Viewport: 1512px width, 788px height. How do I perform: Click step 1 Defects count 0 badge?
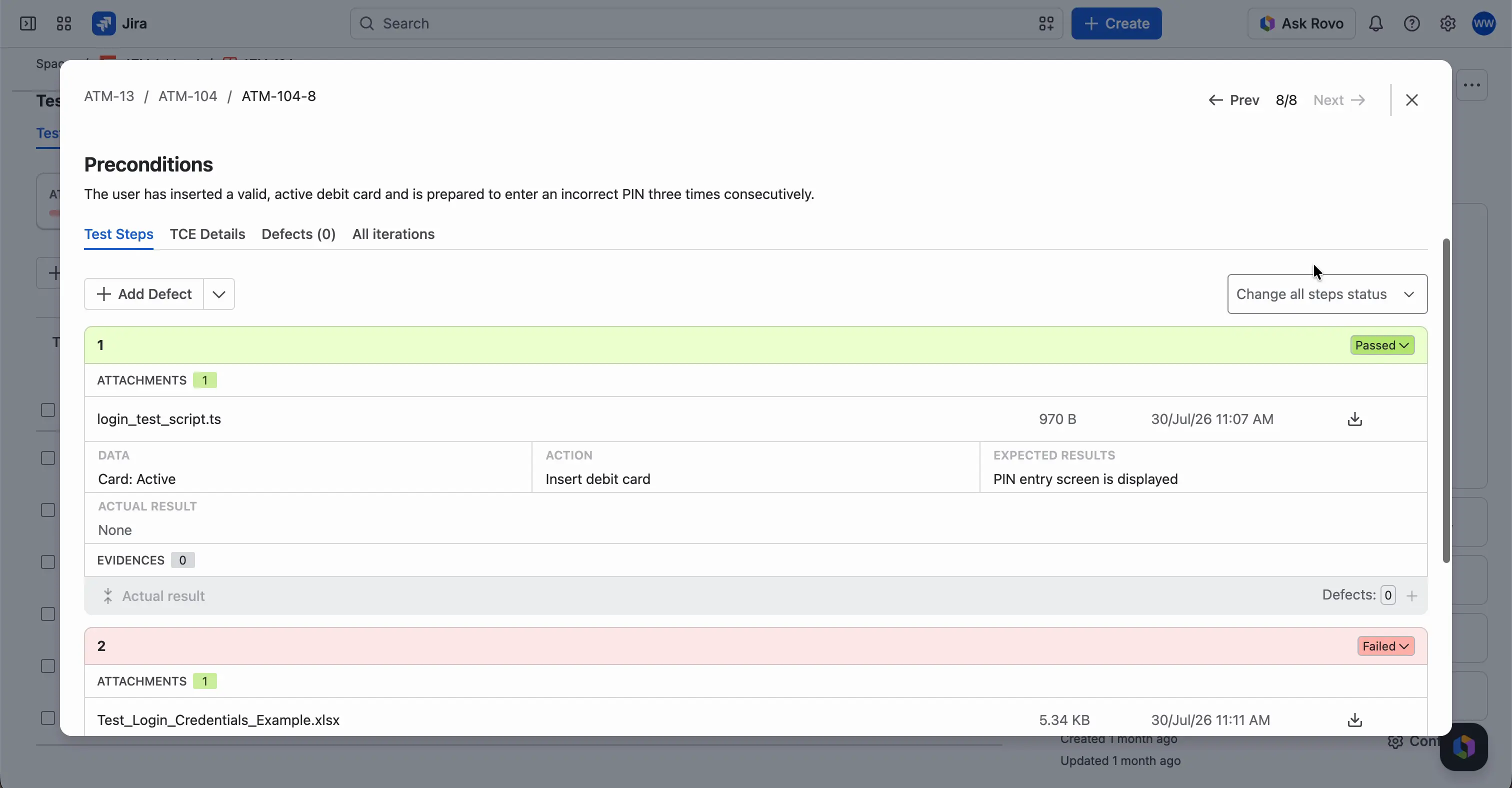point(1387,595)
